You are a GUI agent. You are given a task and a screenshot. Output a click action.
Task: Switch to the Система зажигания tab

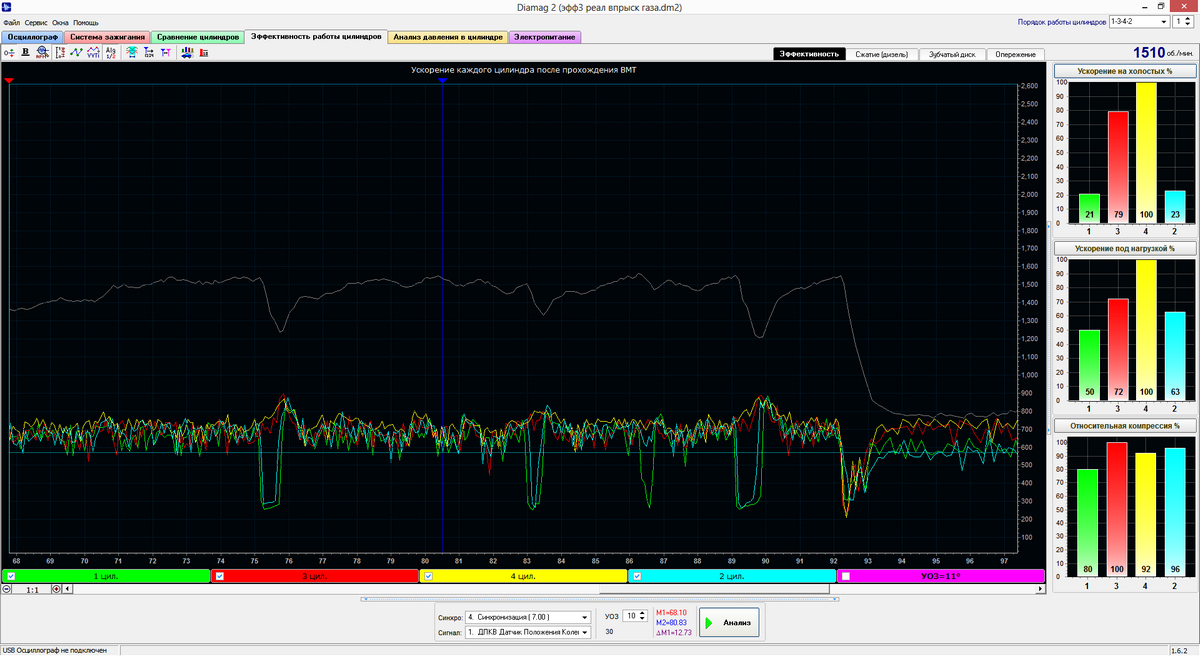click(108, 37)
